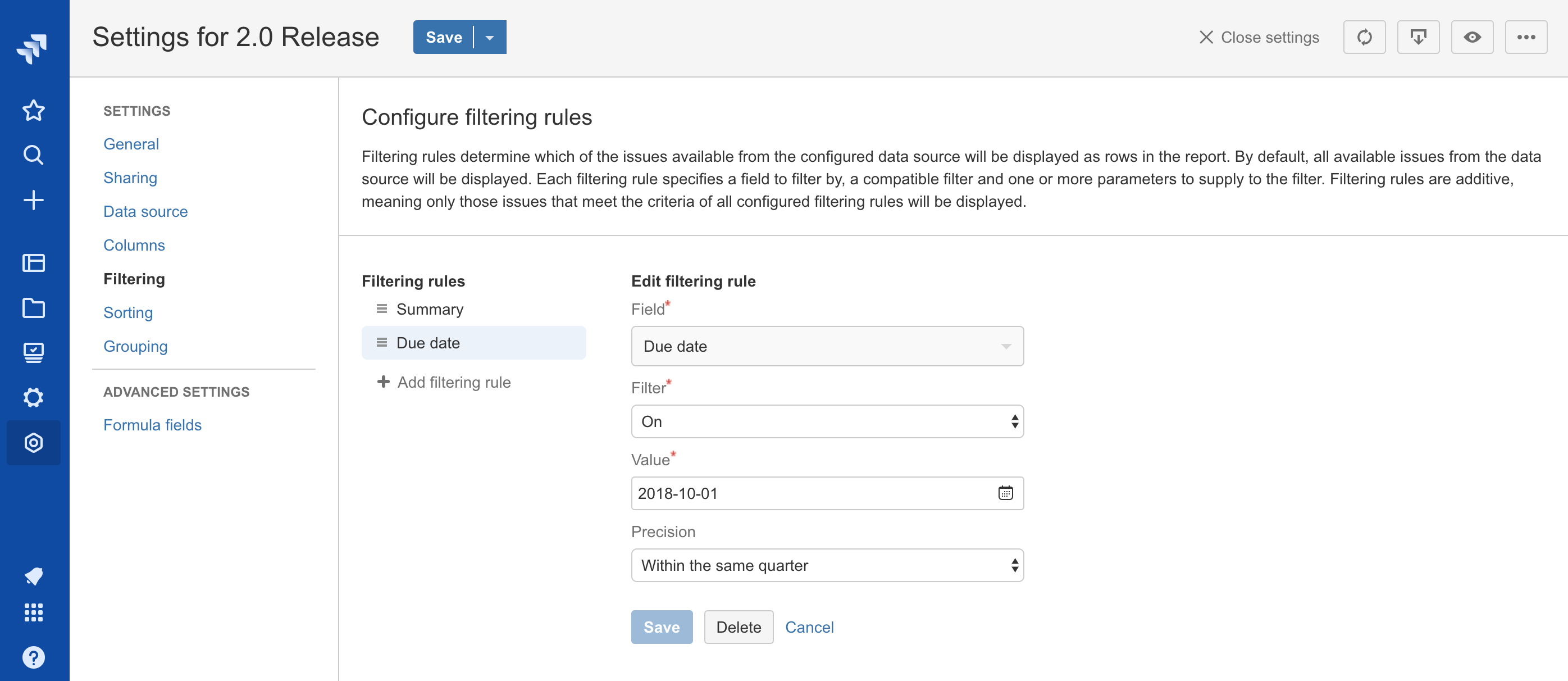Click Add filtering rule link
Viewport: 1568px width, 681px height.
tap(454, 381)
